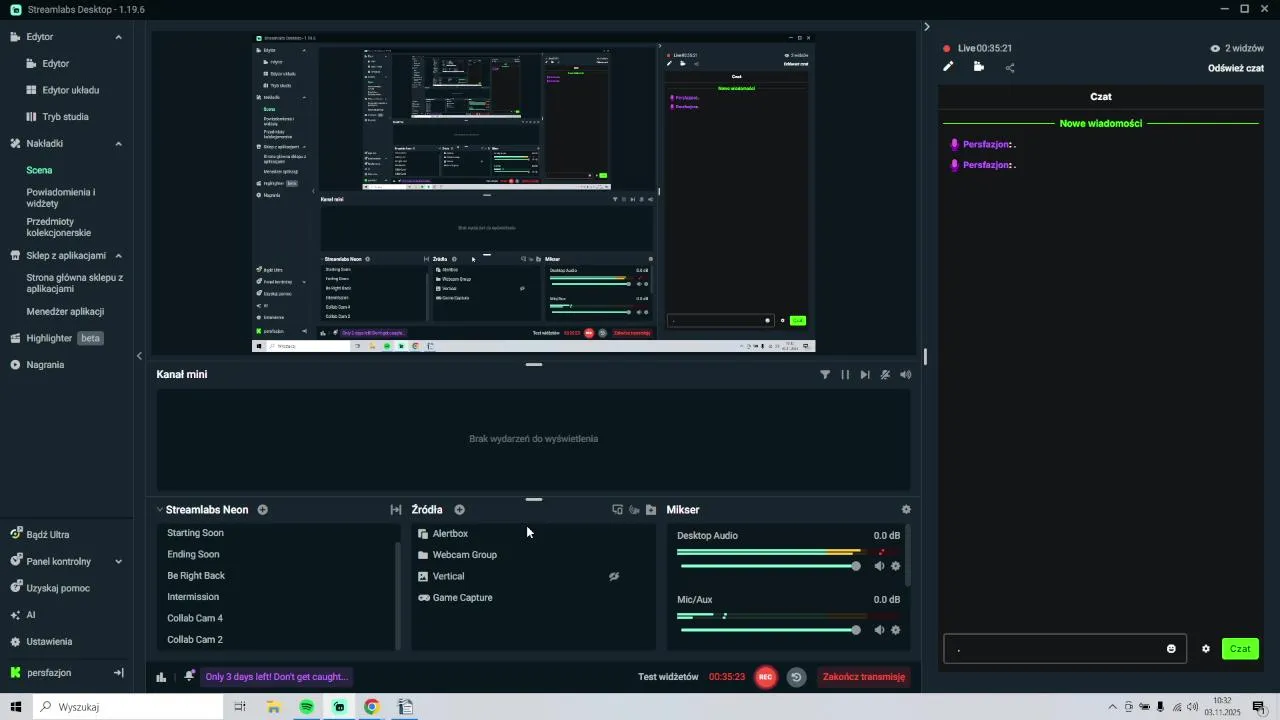Open Spotify from the taskbar

(x=307, y=707)
